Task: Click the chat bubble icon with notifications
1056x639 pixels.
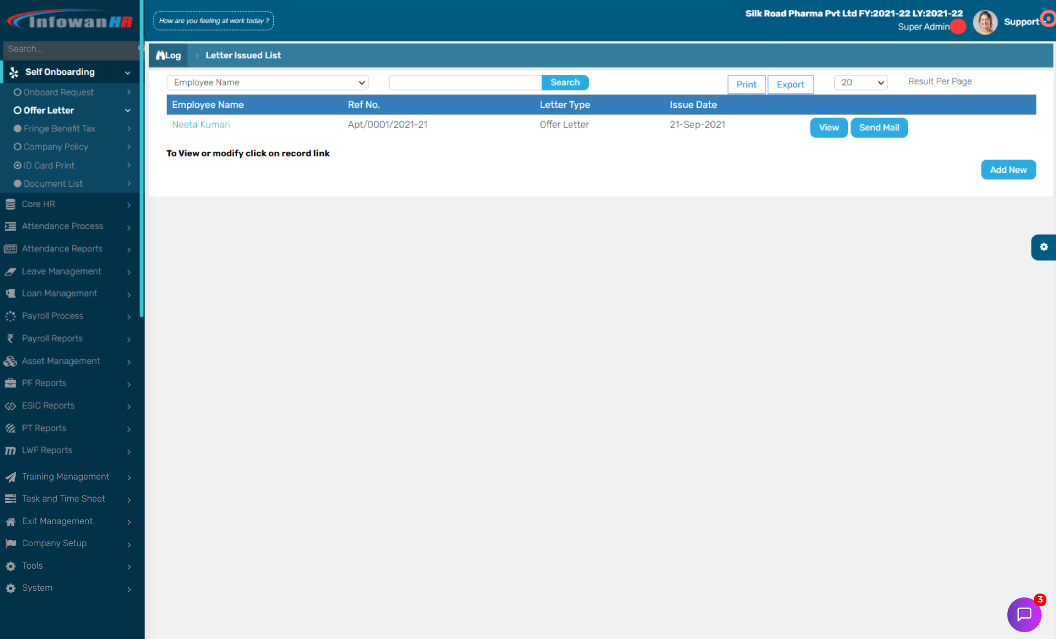Action: [x=1023, y=614]
